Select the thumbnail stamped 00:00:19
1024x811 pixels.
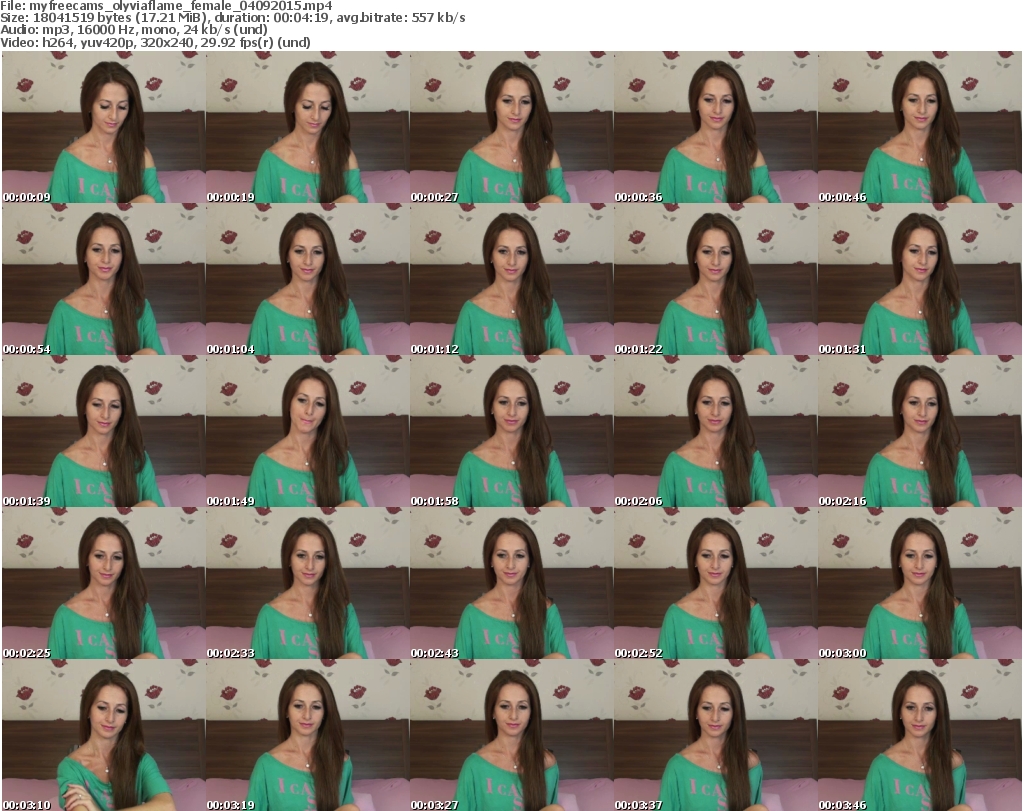pos(308,127)
